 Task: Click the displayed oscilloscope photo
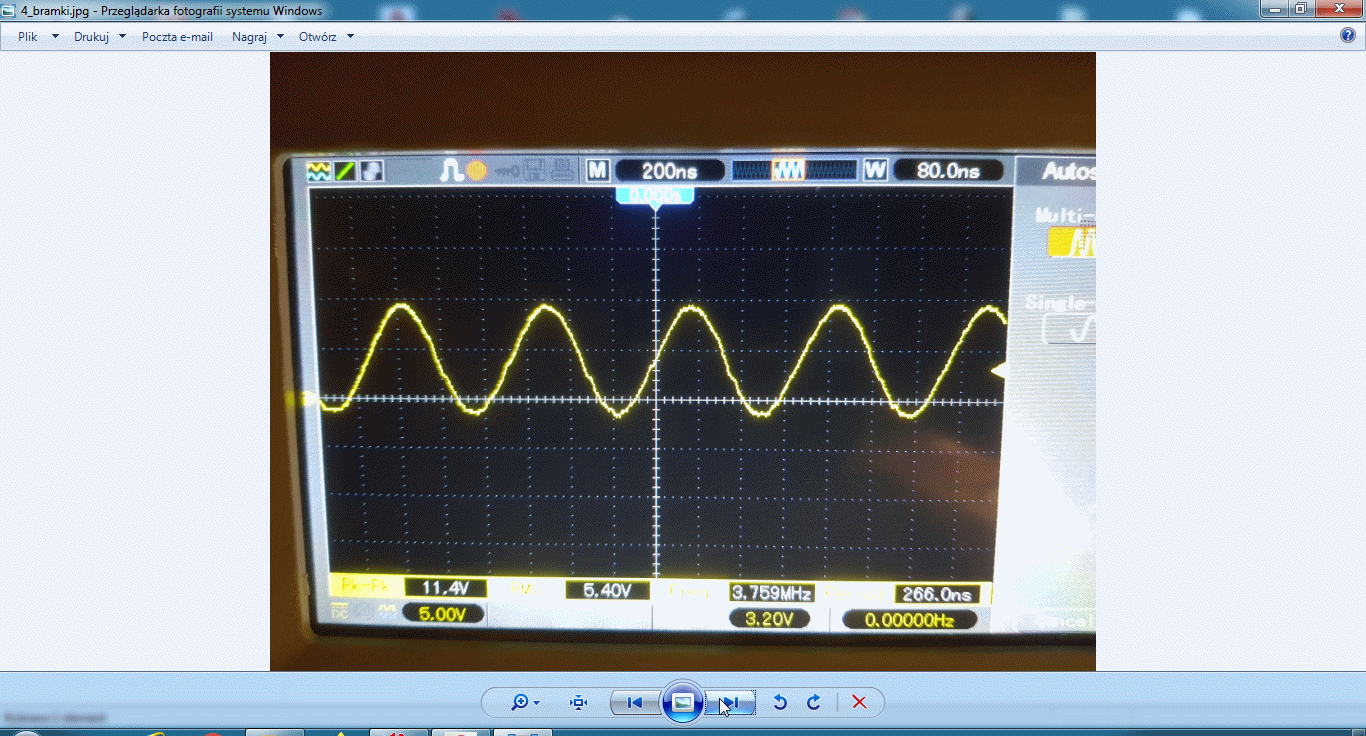point(682,361)
